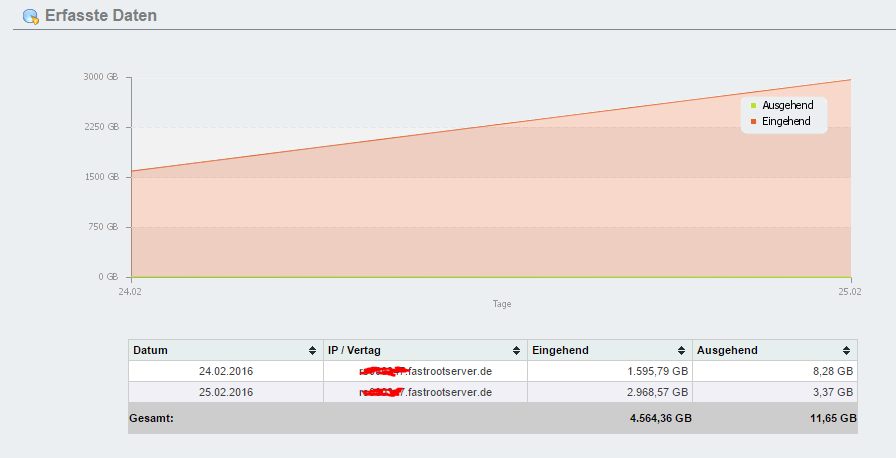This screenshot has height=458, width=896.
Task: Click the green Ausgehend legend swatch
Action: pyautogui.click(x=754, y=105)
